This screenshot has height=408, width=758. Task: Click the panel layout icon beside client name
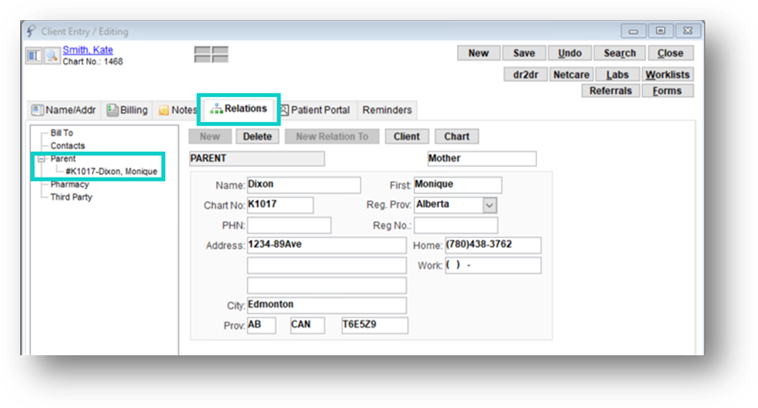[34, 56]
